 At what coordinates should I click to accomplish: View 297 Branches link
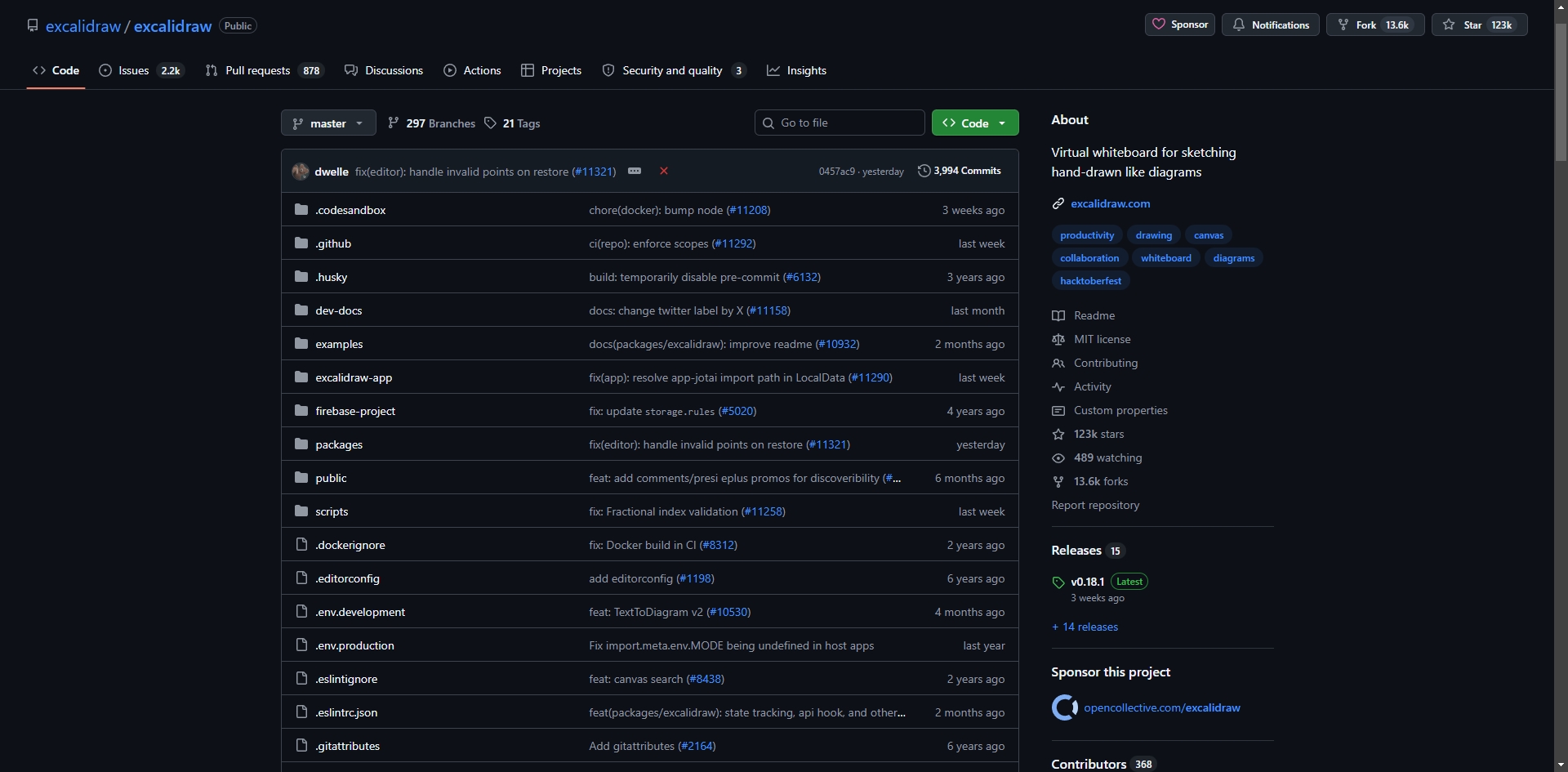[x=431, y=123]
